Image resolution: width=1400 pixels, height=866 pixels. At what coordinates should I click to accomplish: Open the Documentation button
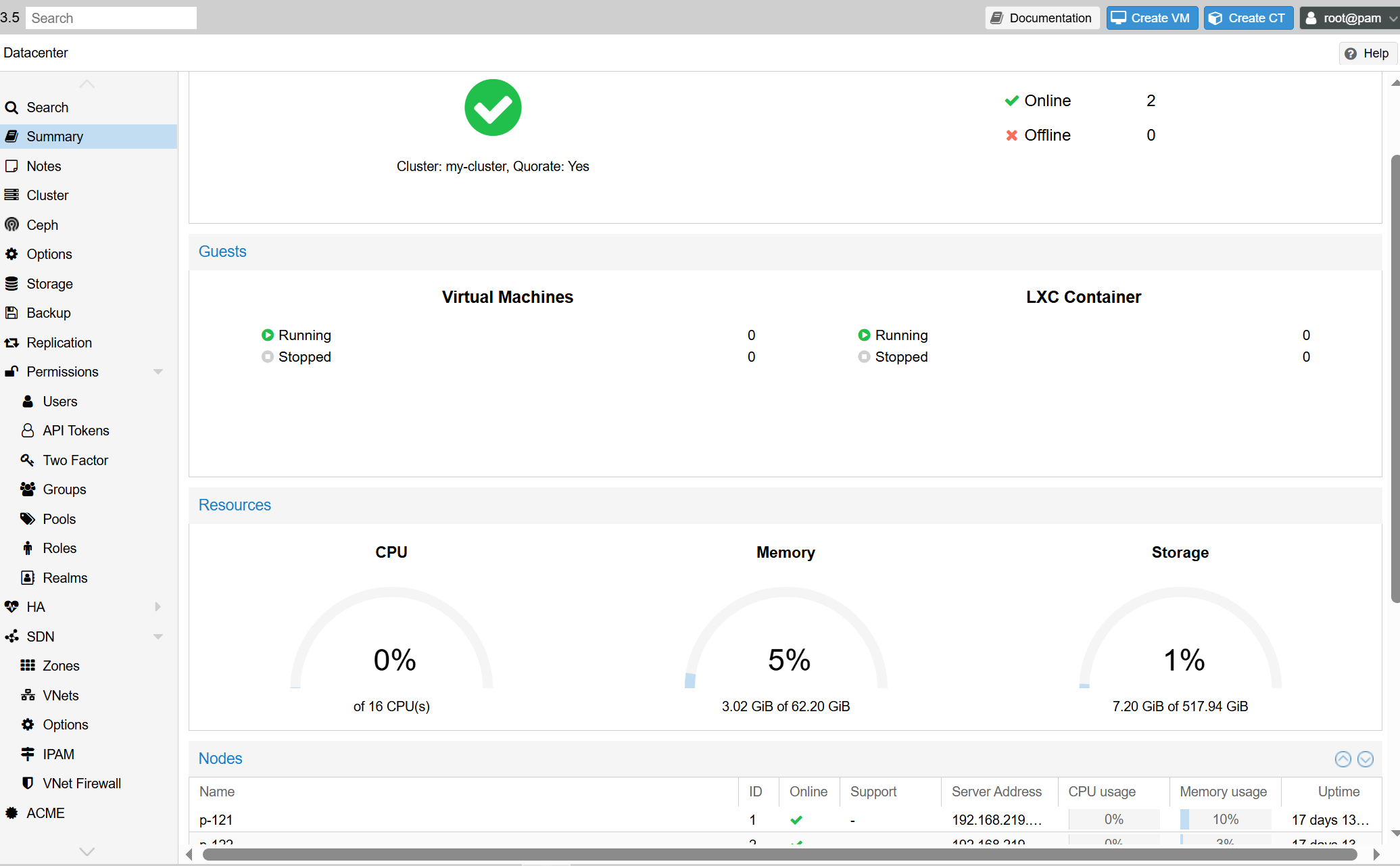point(1042,18)
